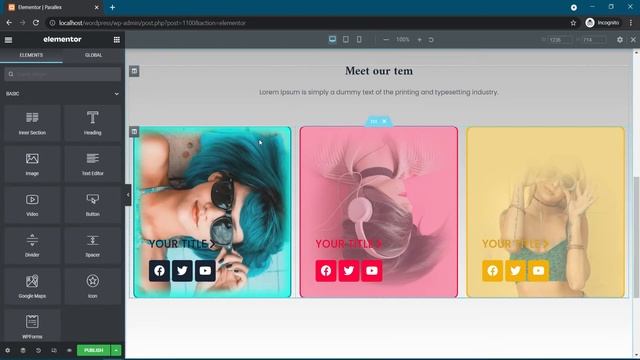This screenshot has height=360, width=640.
Task: Zoom in the preview scale
Action: [419, 40]
